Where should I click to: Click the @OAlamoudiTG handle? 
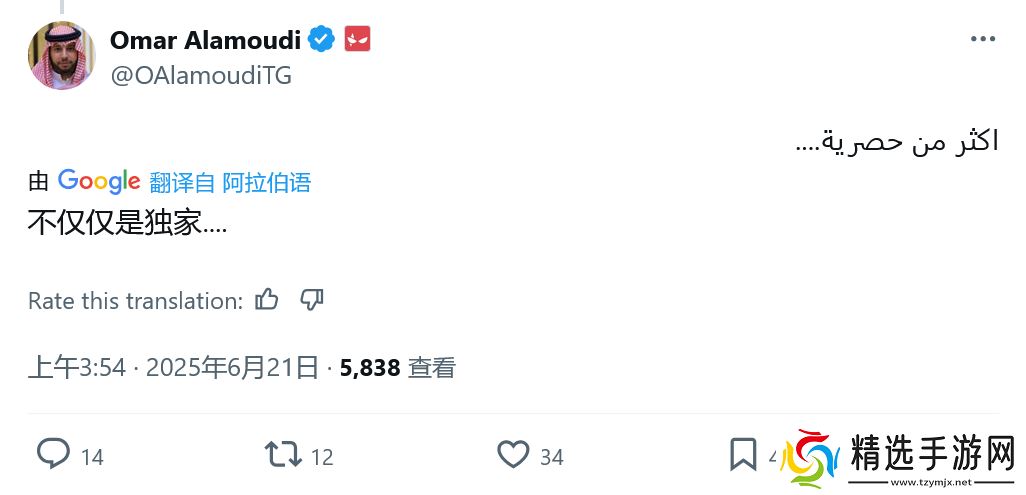tap(200, 75)
